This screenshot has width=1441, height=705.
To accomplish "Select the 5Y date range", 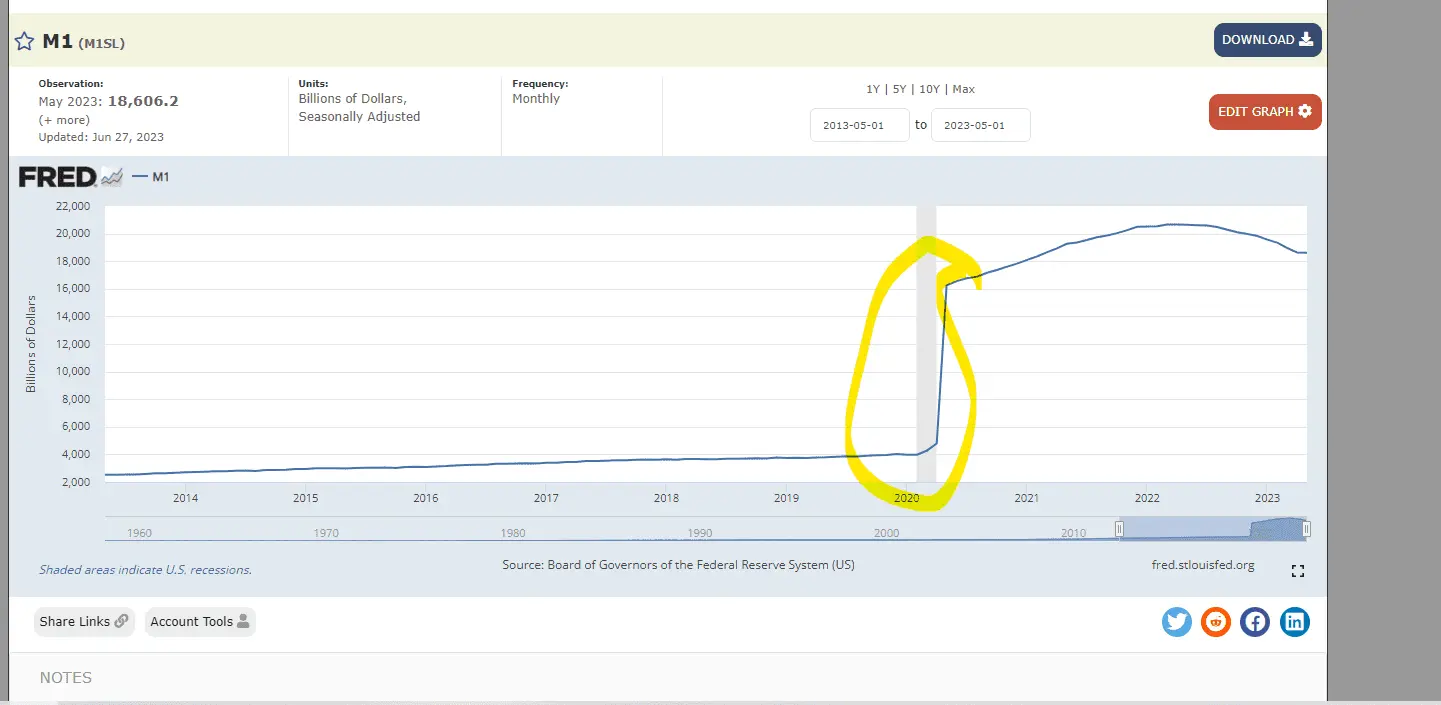I will click(900, 89).
